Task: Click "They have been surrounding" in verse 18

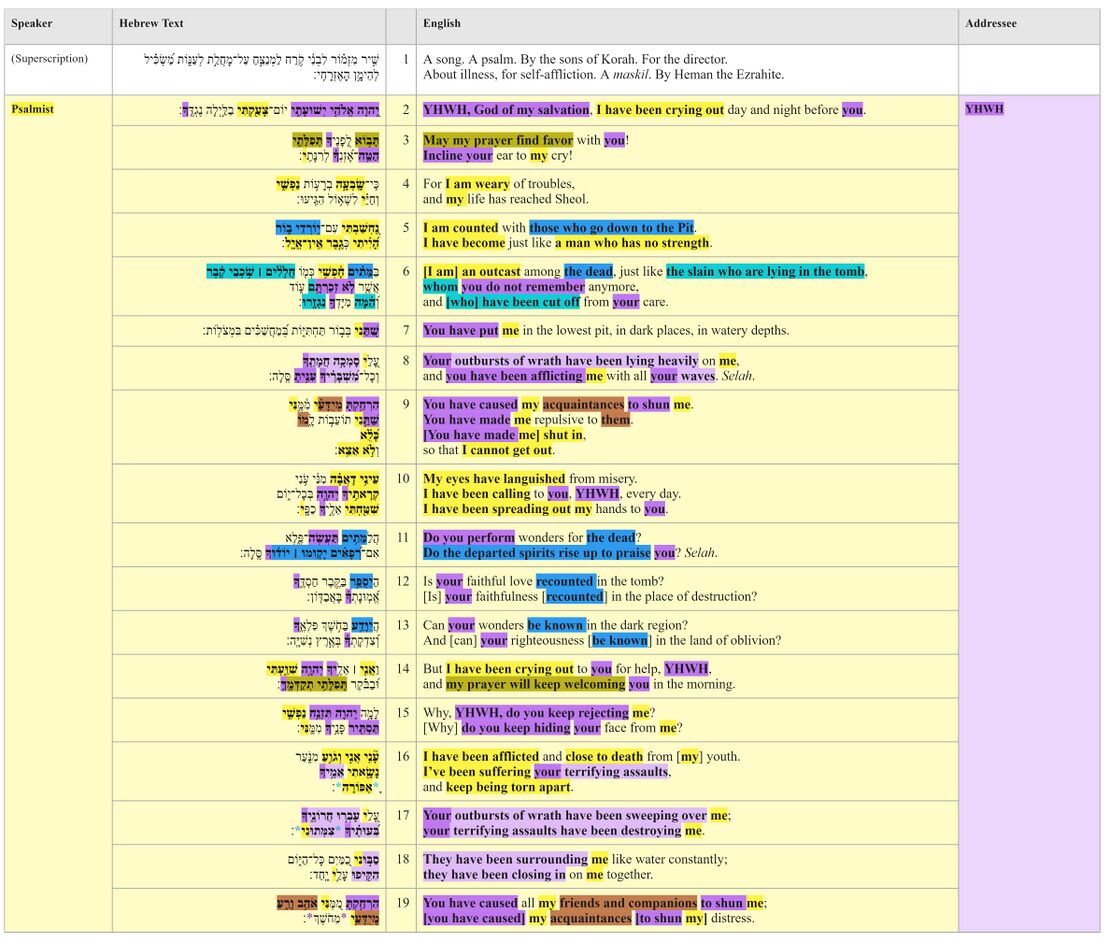Action: (505, 859)
